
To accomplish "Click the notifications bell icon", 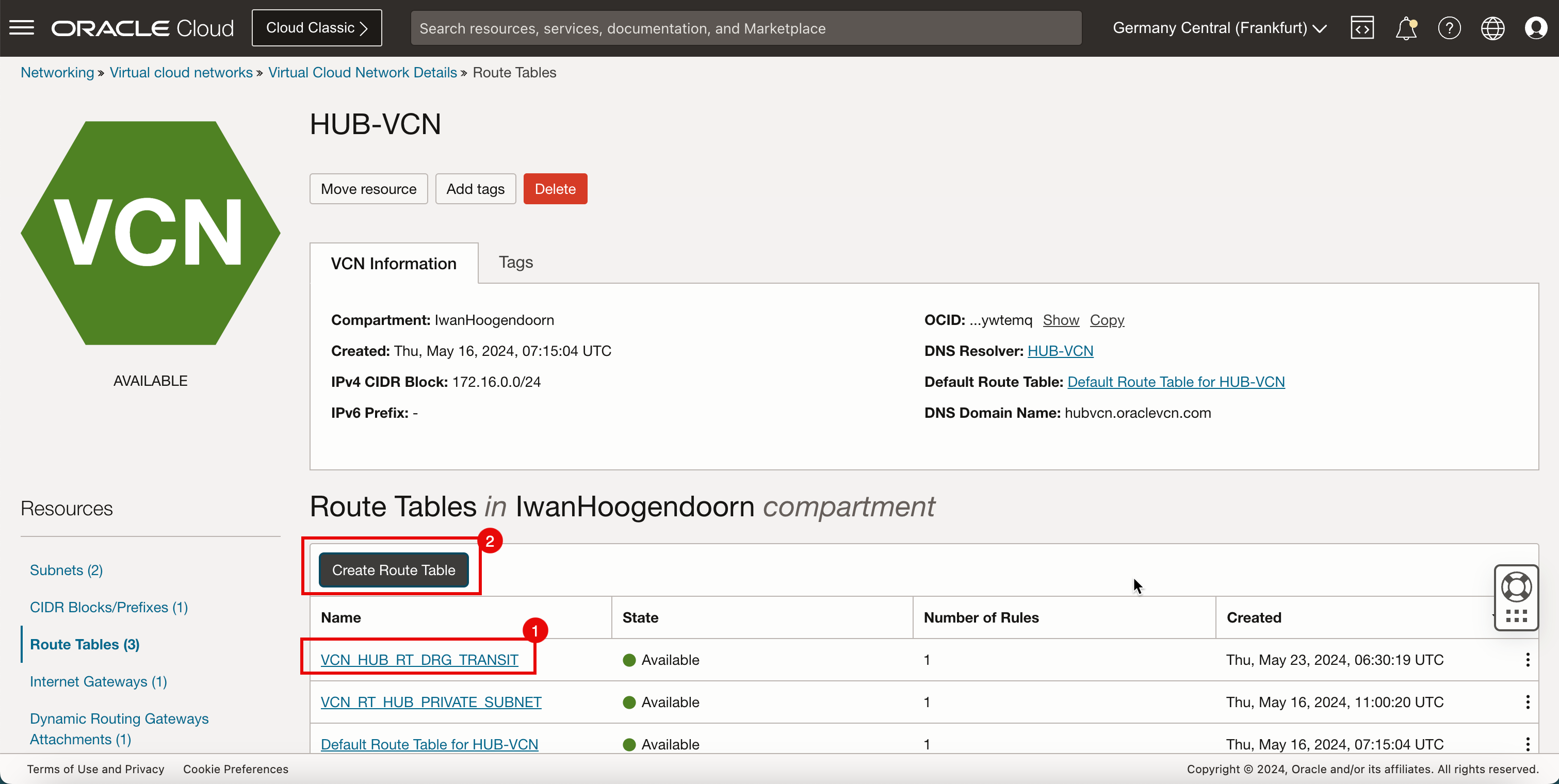I will coord(1407,28).
